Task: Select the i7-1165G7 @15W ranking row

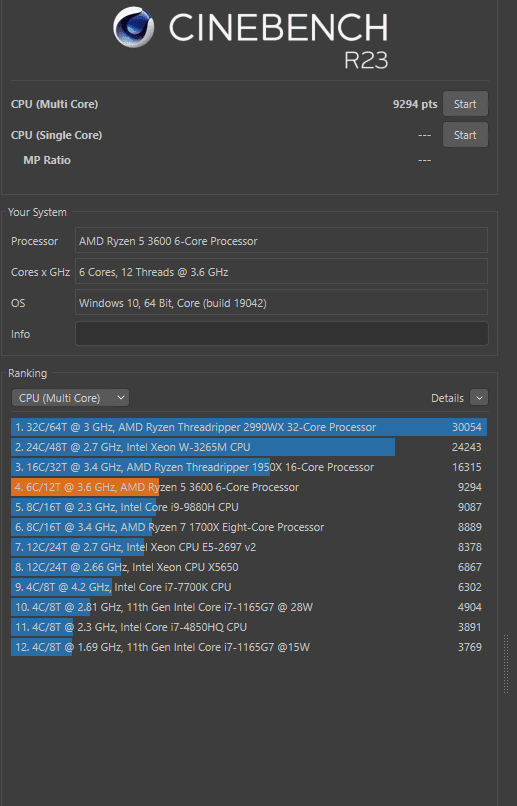Action: coord(249,647)
